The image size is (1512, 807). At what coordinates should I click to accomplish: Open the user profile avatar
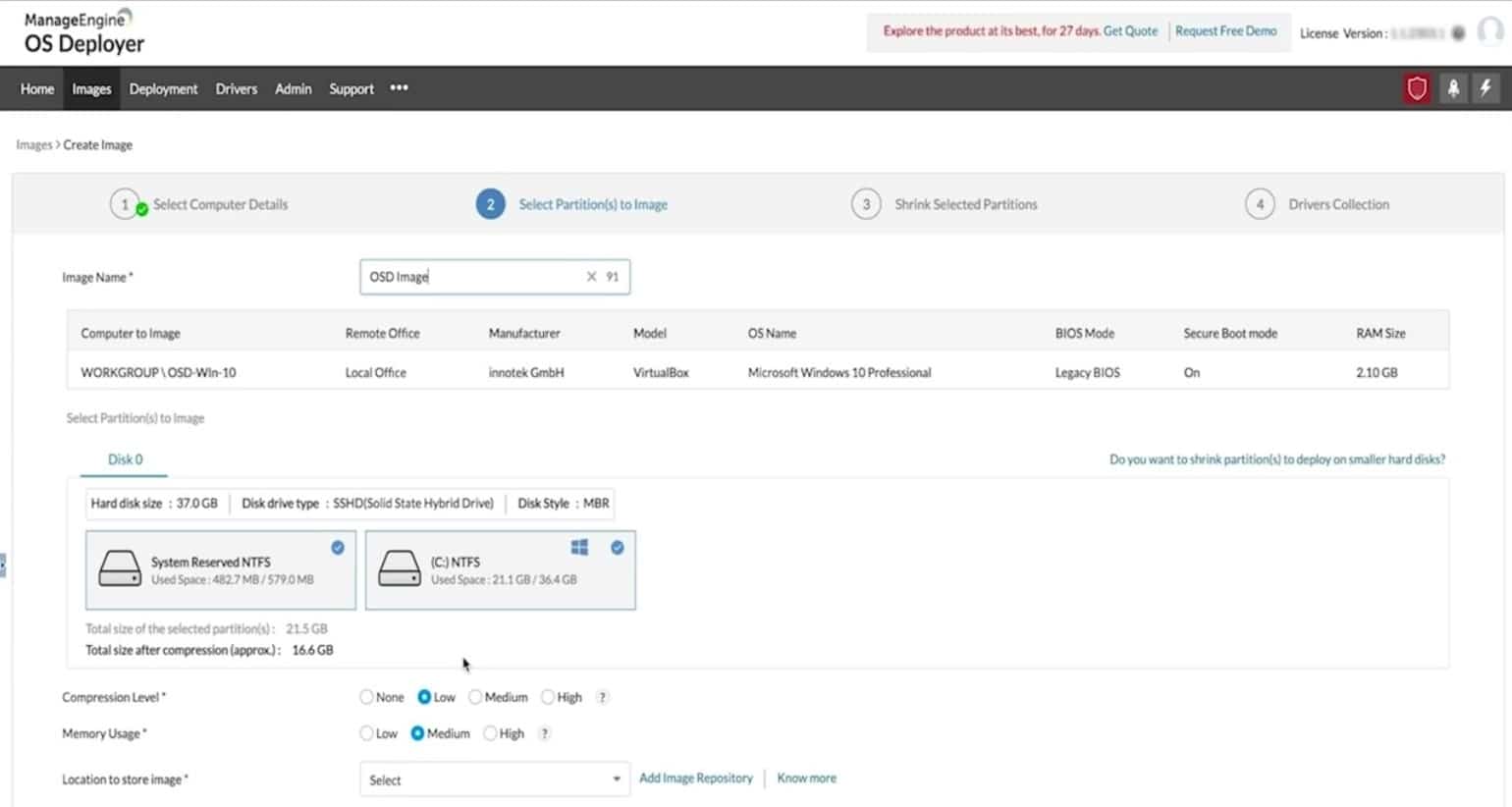tap(1490, 31)
